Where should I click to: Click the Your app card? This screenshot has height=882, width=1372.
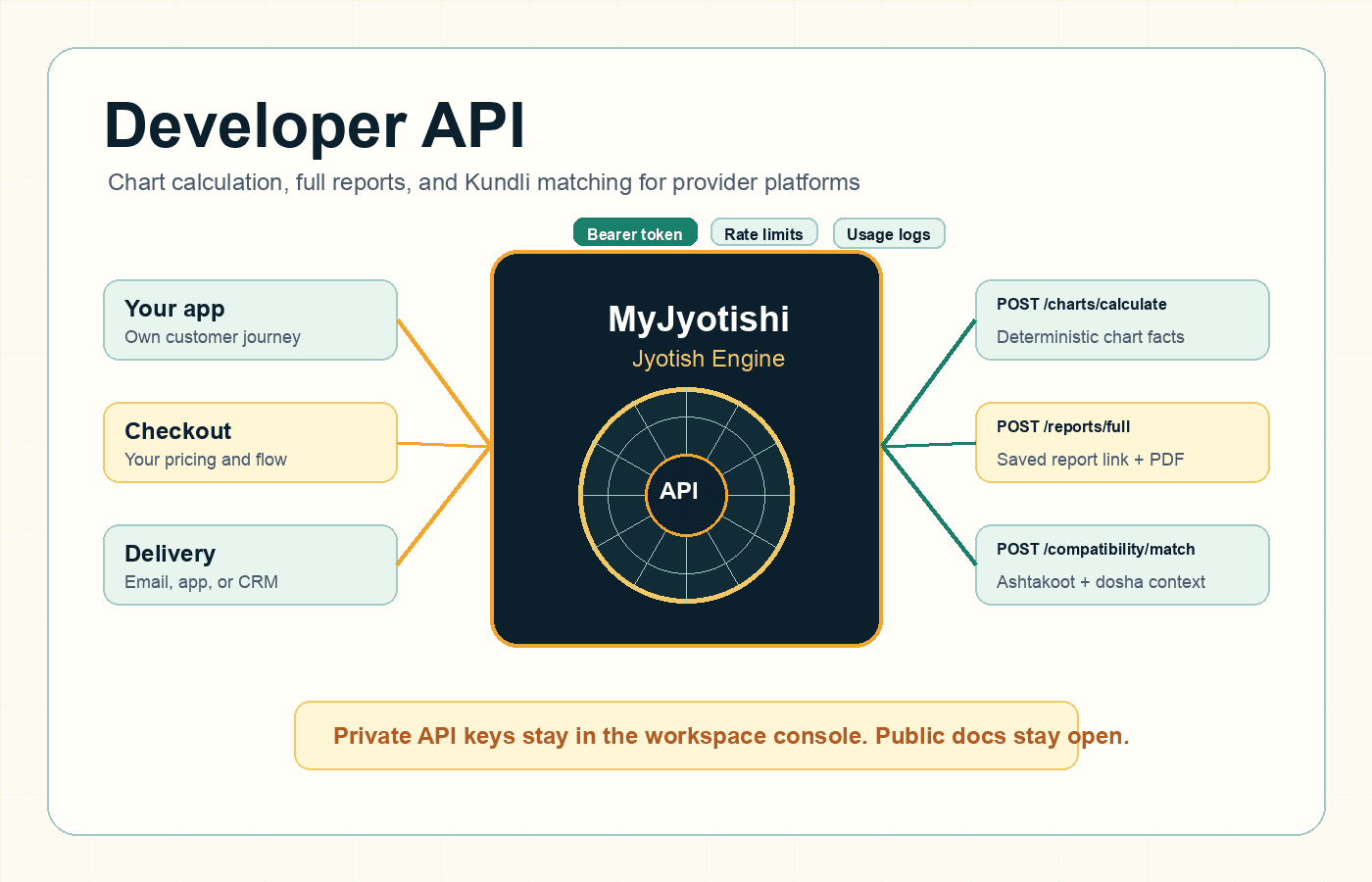pyautogui.click(x=250, y=320)
